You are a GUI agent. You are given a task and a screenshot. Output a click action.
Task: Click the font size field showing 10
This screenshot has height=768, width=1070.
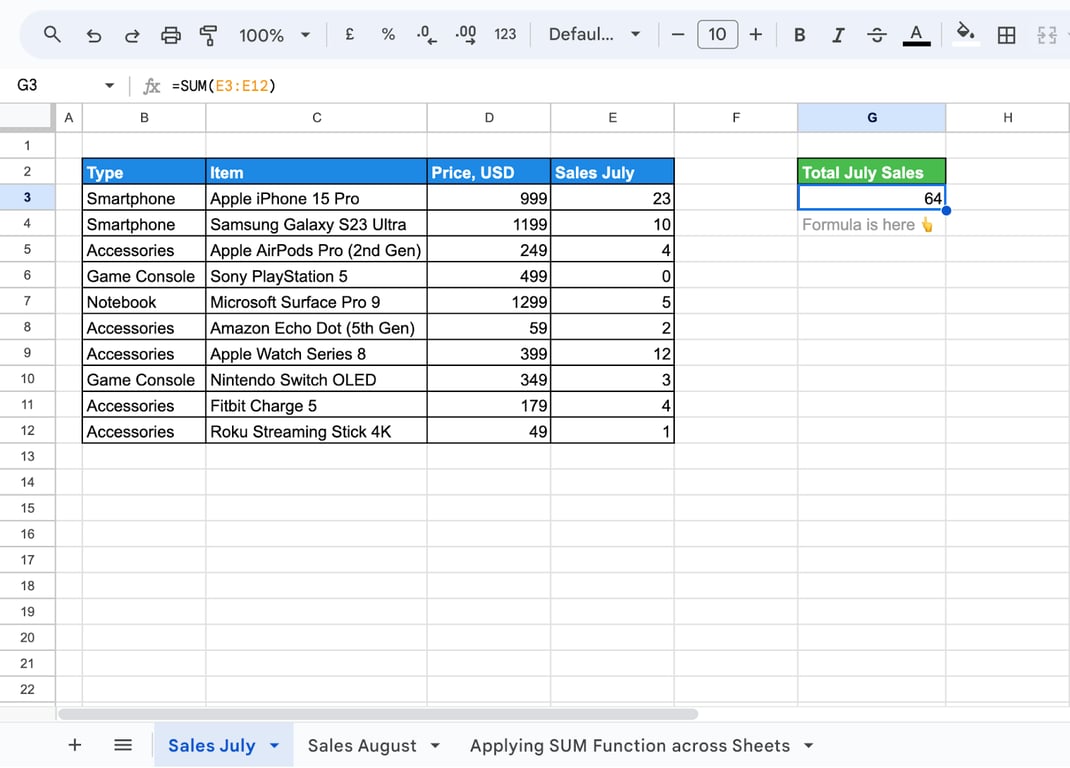click(x=717, y=34)
